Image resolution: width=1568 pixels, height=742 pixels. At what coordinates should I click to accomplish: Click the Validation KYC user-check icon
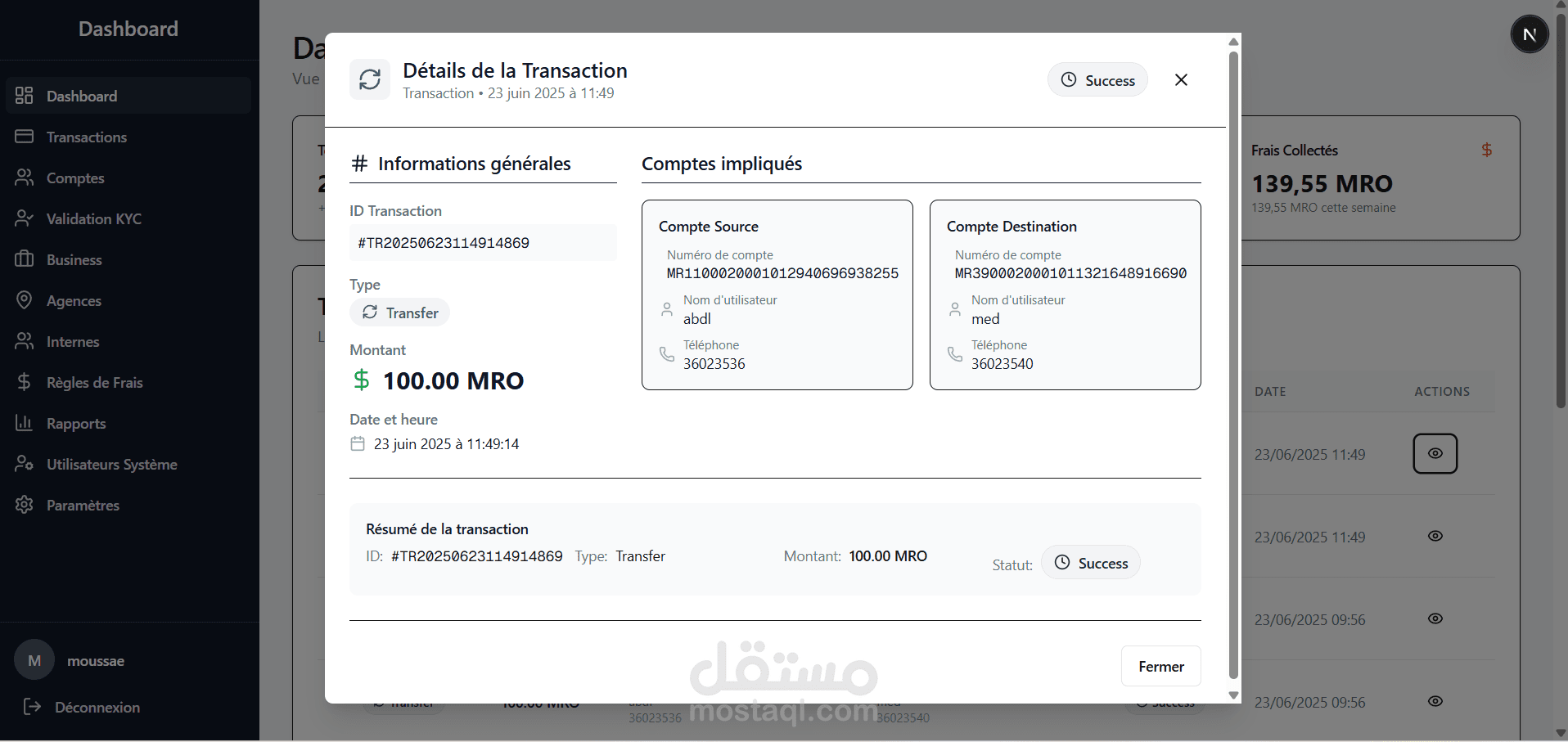tap(24, 218)
